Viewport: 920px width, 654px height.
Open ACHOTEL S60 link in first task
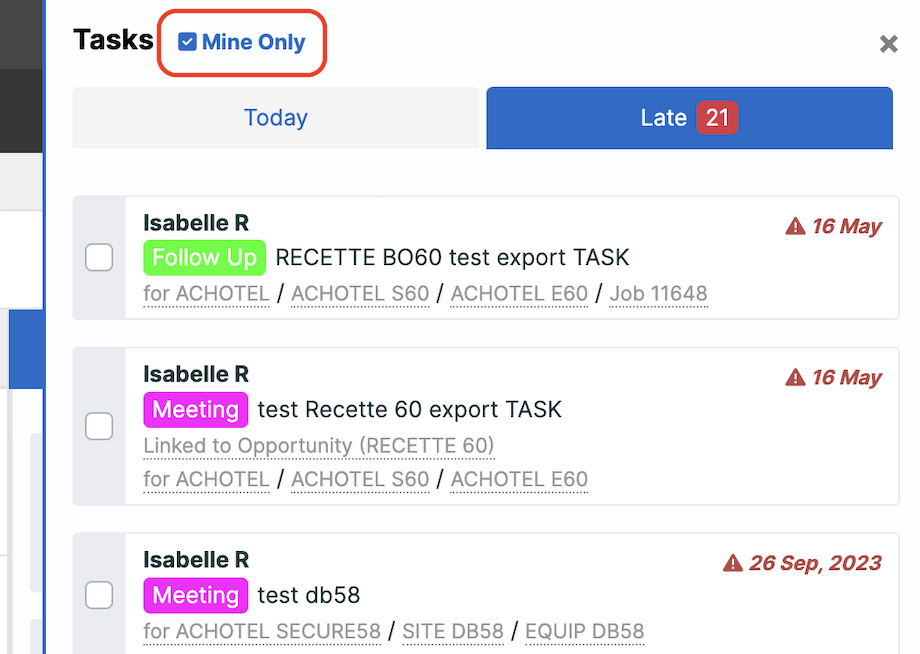(x=360, y=293)
